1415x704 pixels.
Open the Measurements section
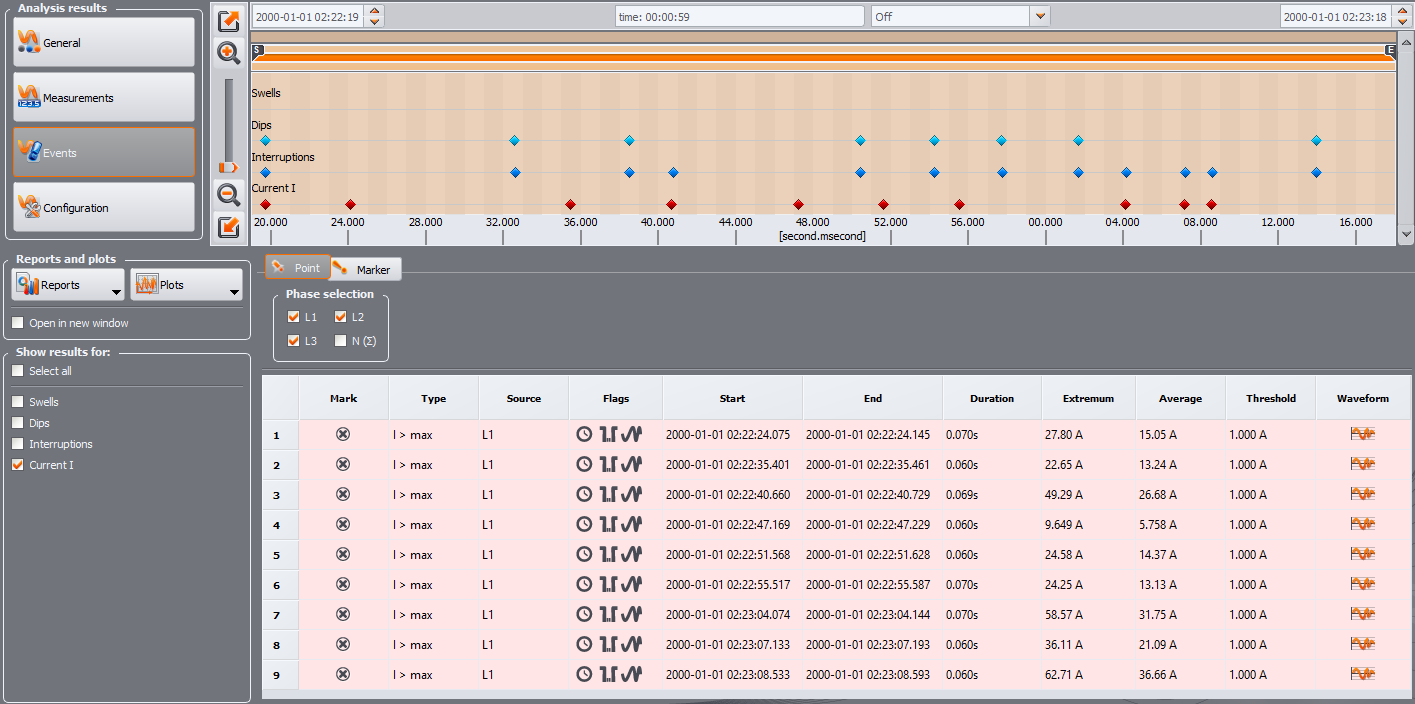(104, 98)
